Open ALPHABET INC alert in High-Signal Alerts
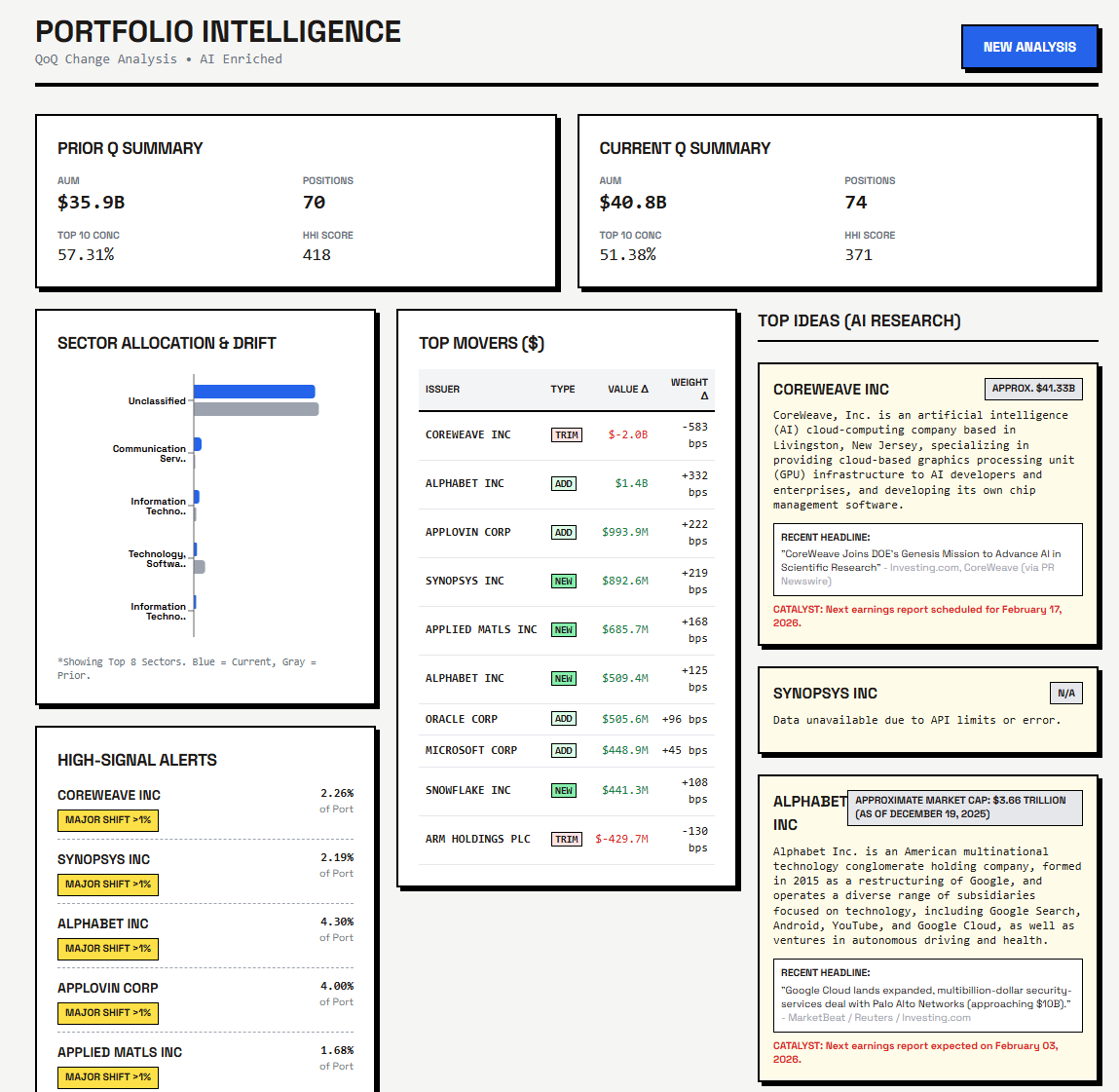Screen dimensions: 1119x1092 click(103, 923)
